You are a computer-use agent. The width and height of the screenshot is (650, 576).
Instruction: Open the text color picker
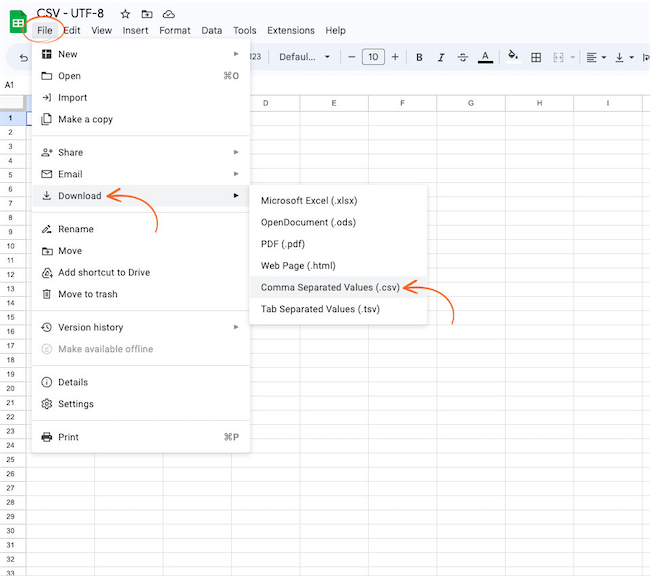[x=485, y=57]
